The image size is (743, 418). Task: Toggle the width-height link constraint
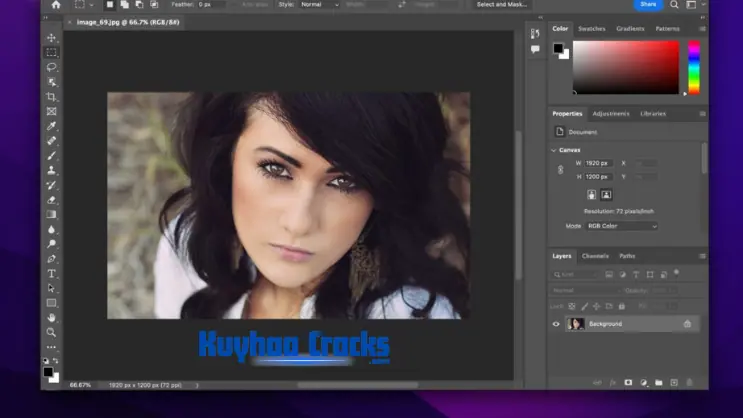(560, 169)
